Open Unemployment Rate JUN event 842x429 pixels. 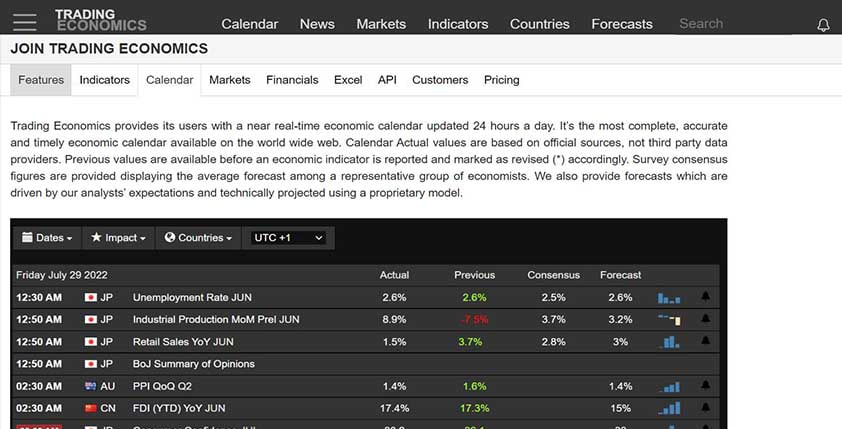192,297
